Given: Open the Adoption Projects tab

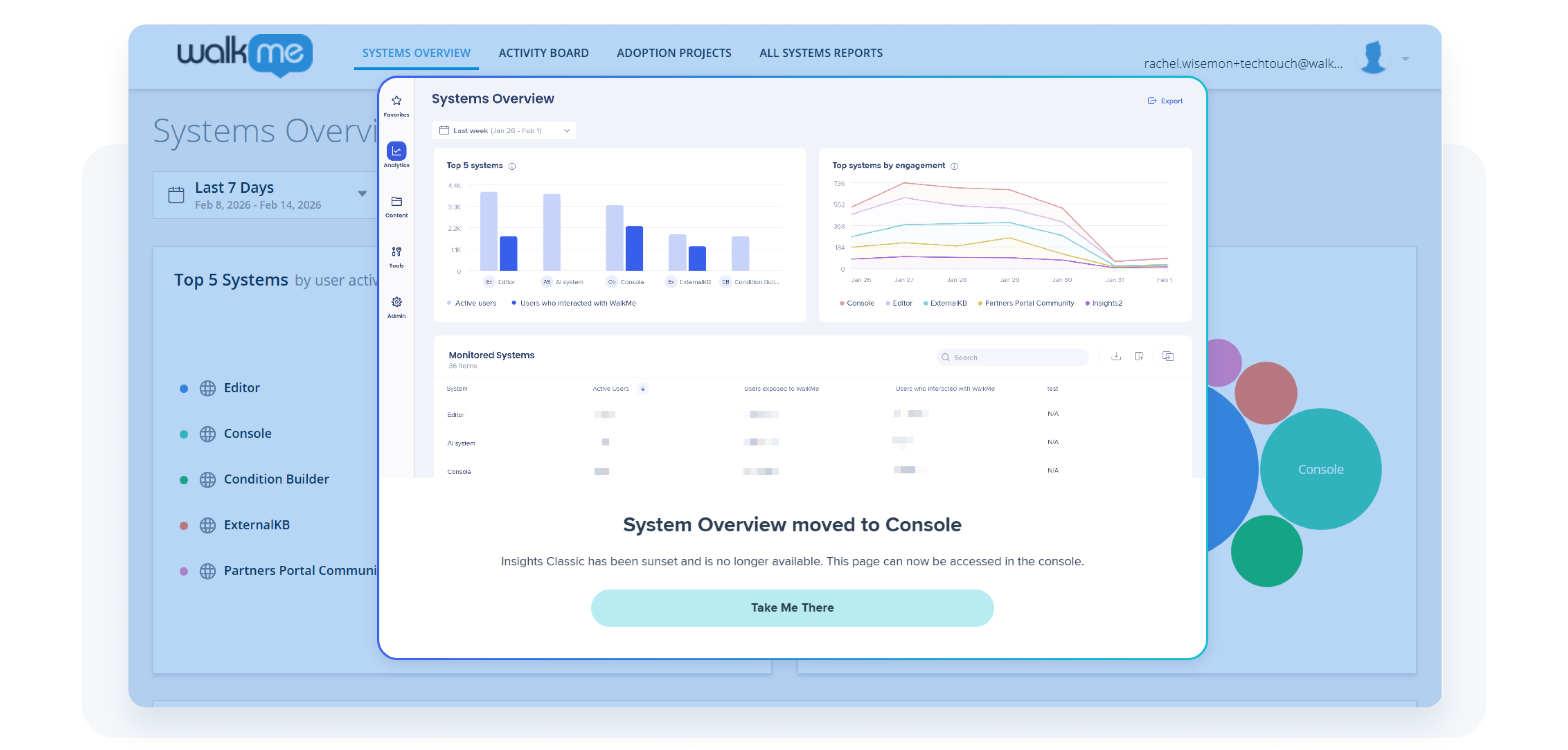Looking at the screenshot, I should tap(674, 53).
